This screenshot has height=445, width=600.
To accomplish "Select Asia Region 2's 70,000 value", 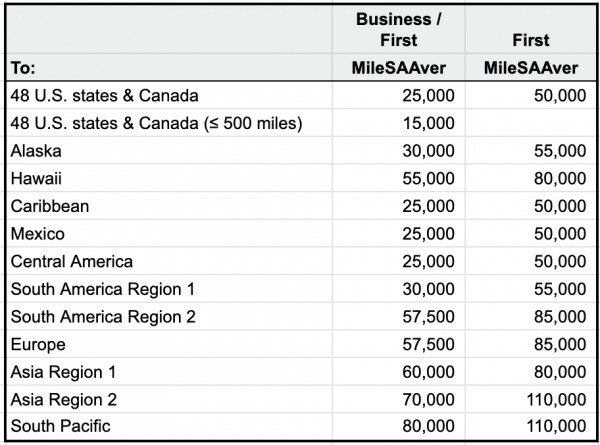I will 429,399.
